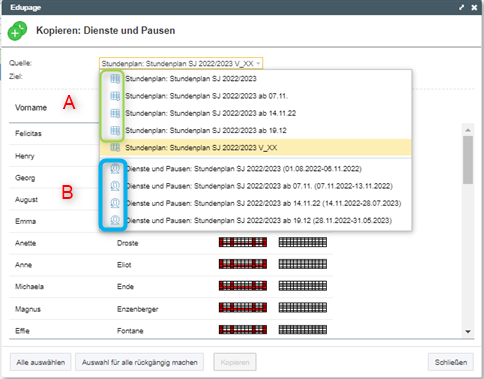Click timetable icon beside 'ab 19.12' entry
Image resolution: width=484 pixels, height=379 pixels.
[x=115, y=130]
